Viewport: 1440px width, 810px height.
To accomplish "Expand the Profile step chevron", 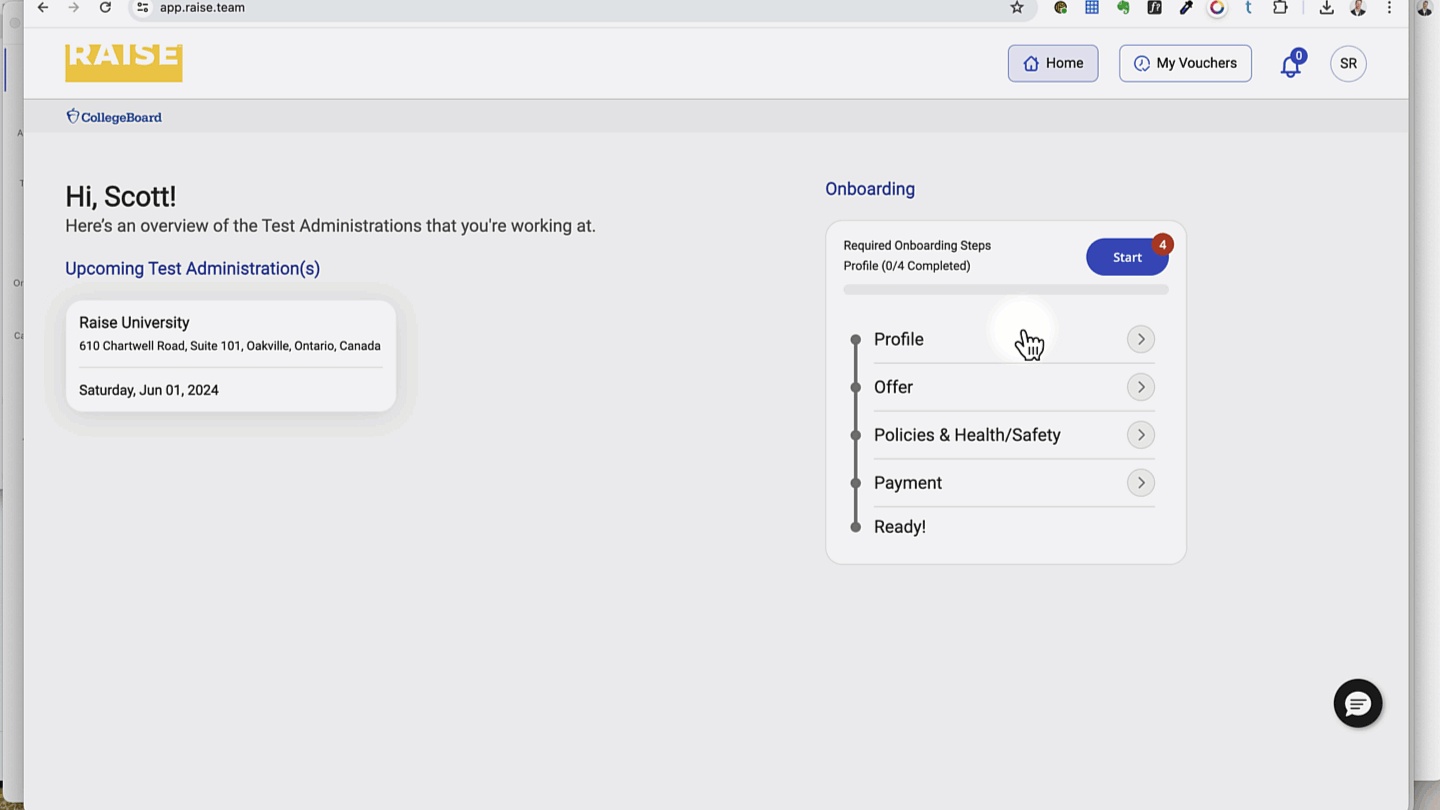I will (x=1140, y=339).
